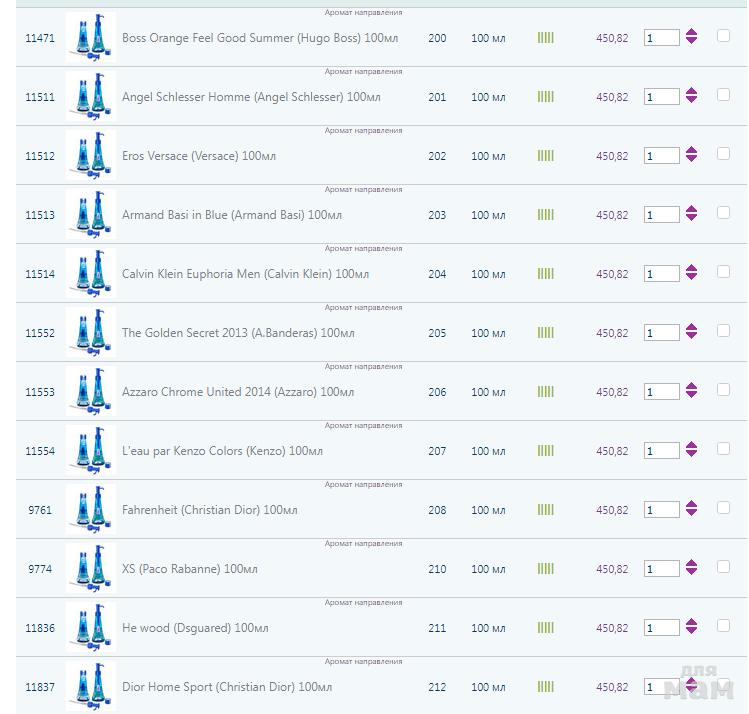
Task: Focus the quantity field for Fahrenheit
Action: 661,510
